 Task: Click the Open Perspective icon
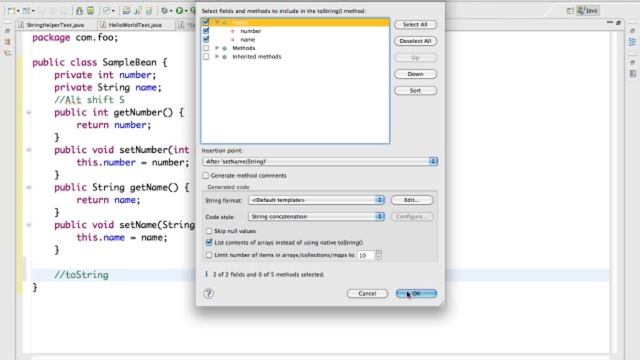point(570,11)
